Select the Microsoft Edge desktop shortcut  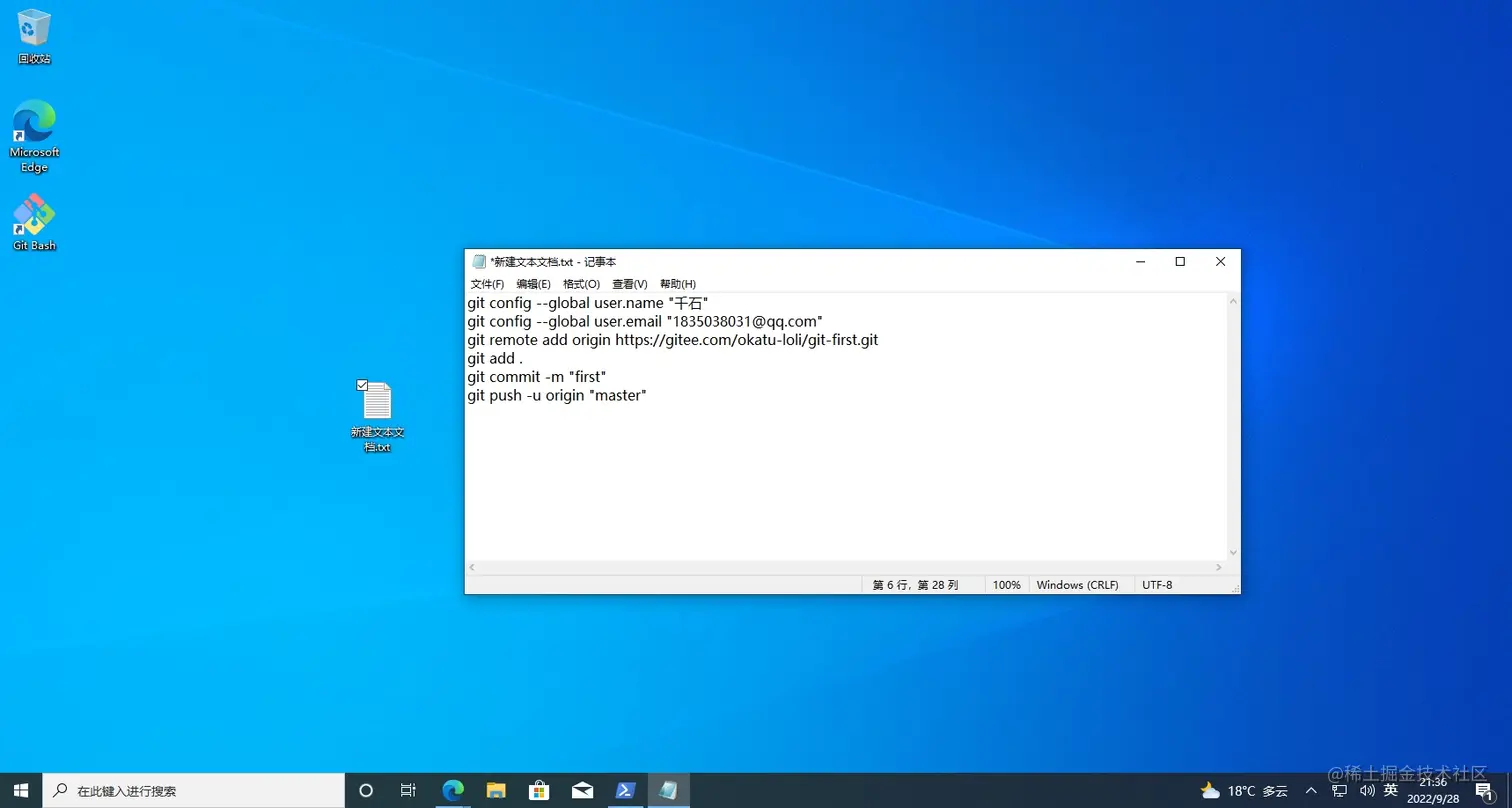click(34, 136)
